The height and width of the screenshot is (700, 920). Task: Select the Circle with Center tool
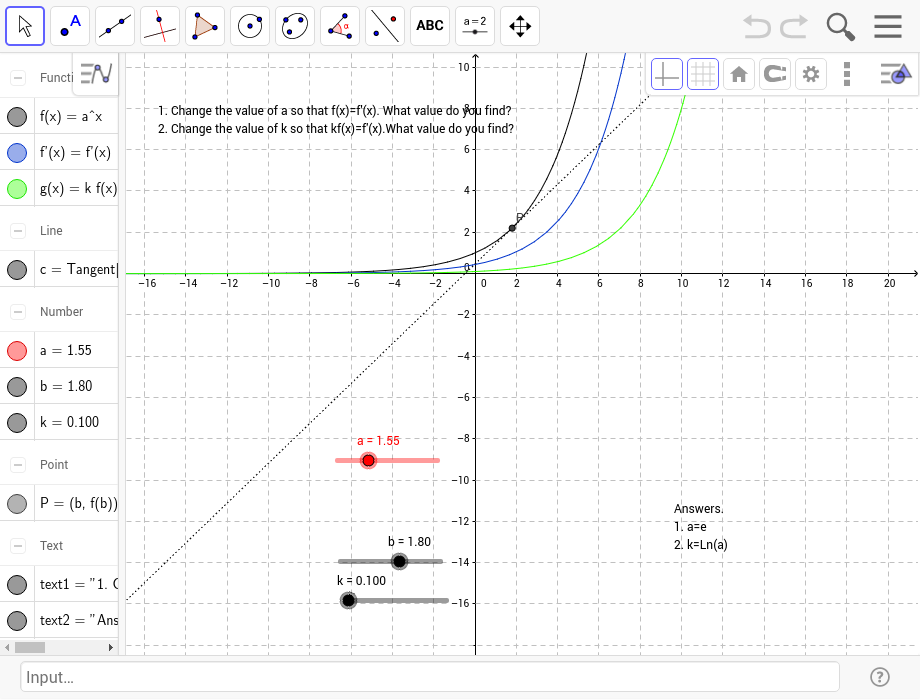click(x=249, y=25)
